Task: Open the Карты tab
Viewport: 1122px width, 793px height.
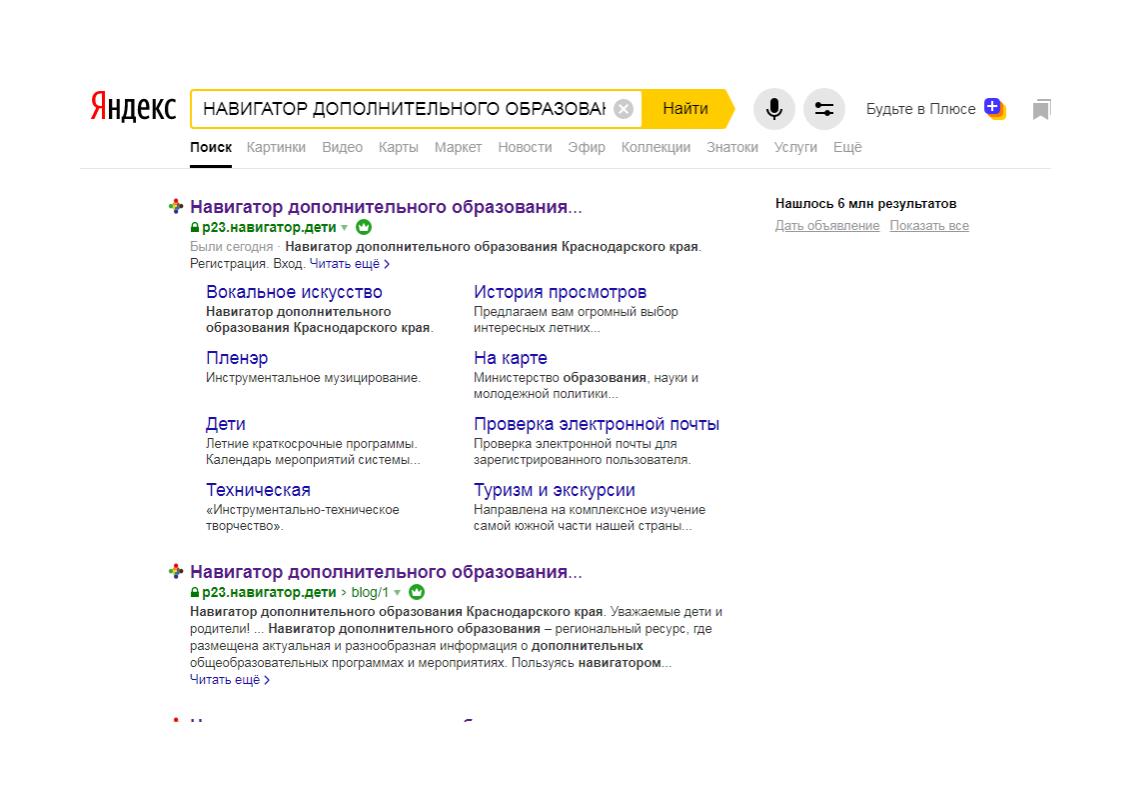Action: pyautogui.click(x=399, y=147)
